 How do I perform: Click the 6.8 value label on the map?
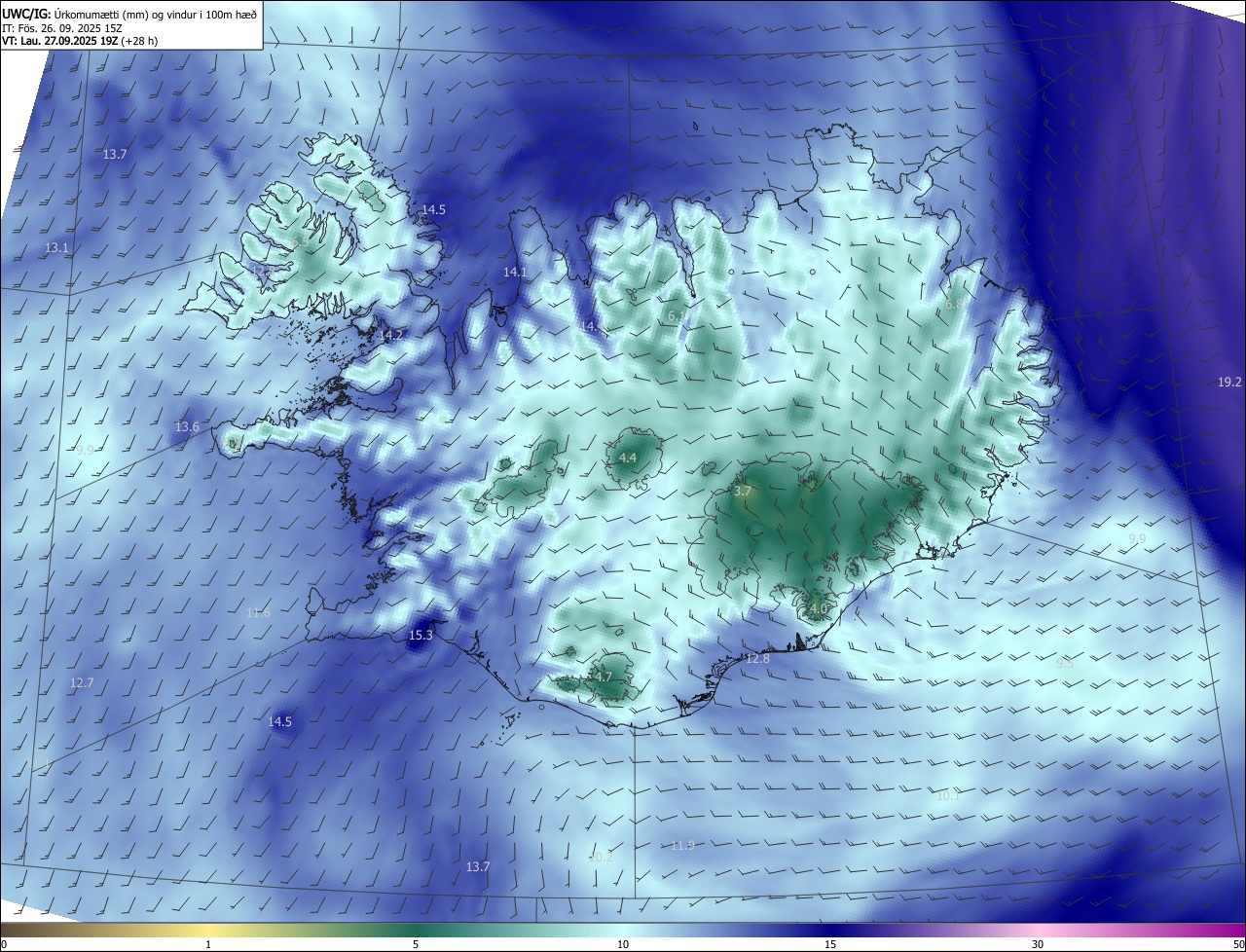953,305
